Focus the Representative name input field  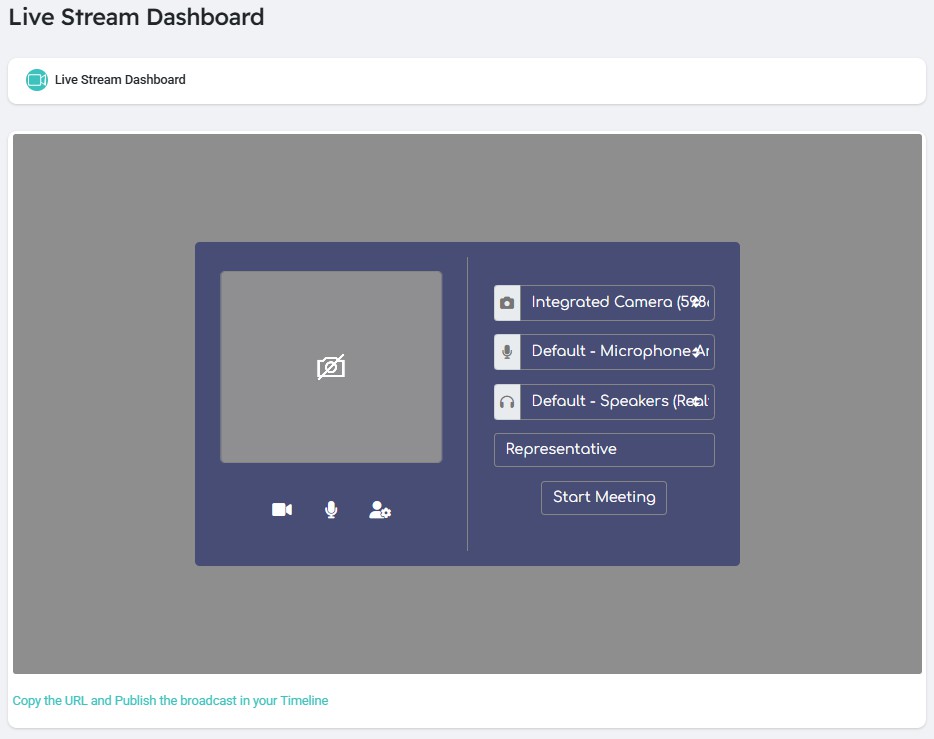604,450
